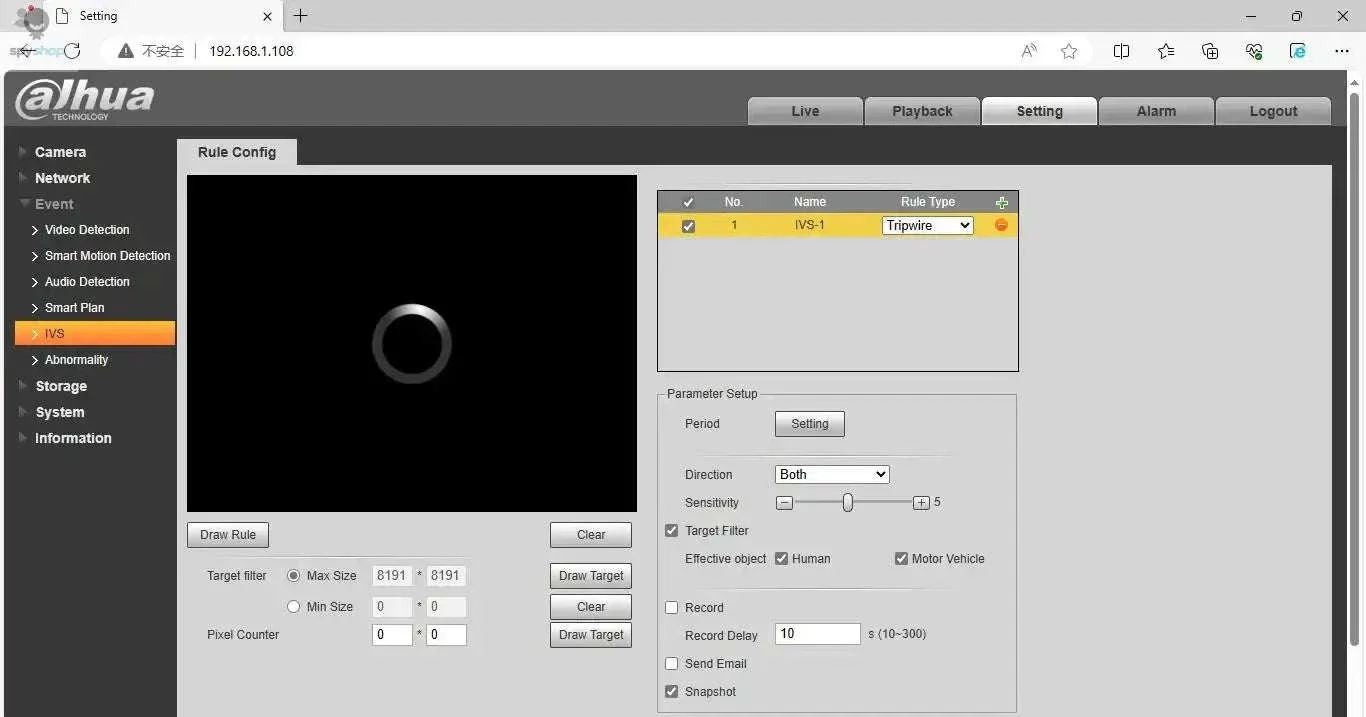1366x717 pixels.
Task: Collapse the Event menu section
Action: [x=54, y=204]
